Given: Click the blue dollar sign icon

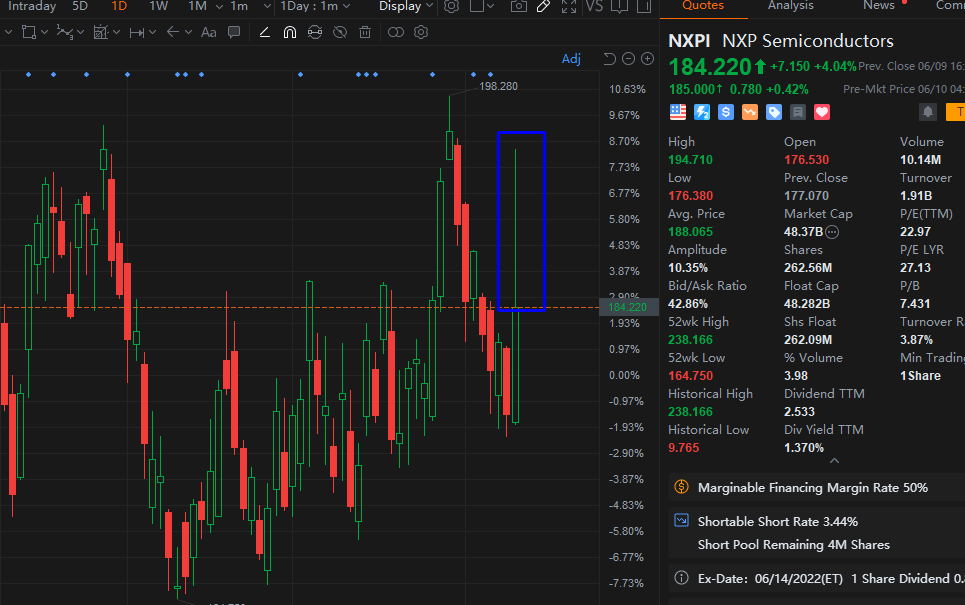Looking at the screenshot, I should coord(726,112).
